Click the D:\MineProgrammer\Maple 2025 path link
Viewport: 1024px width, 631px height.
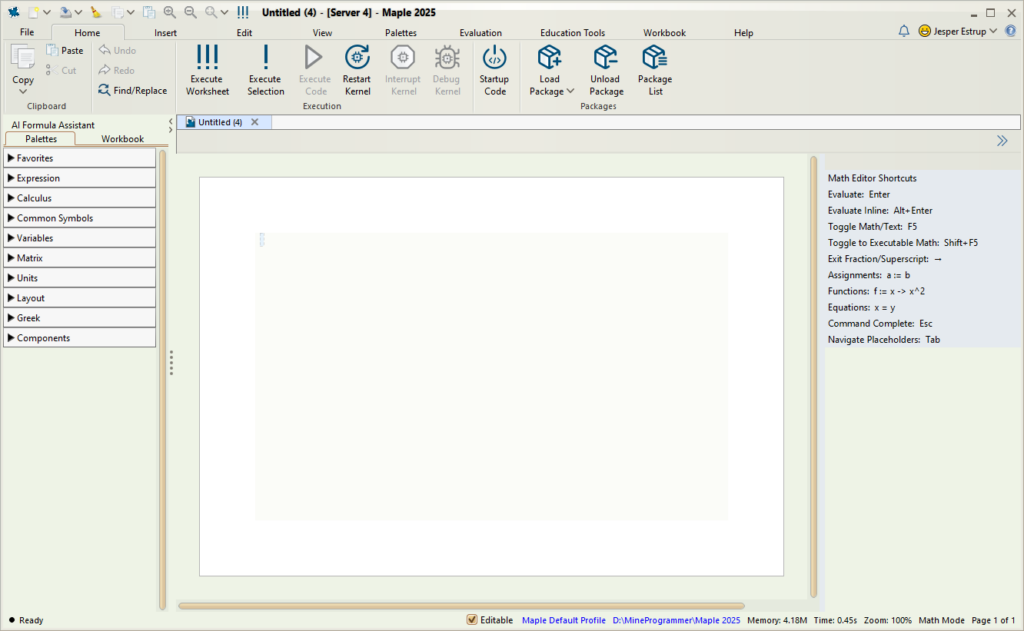pos(676,620)
